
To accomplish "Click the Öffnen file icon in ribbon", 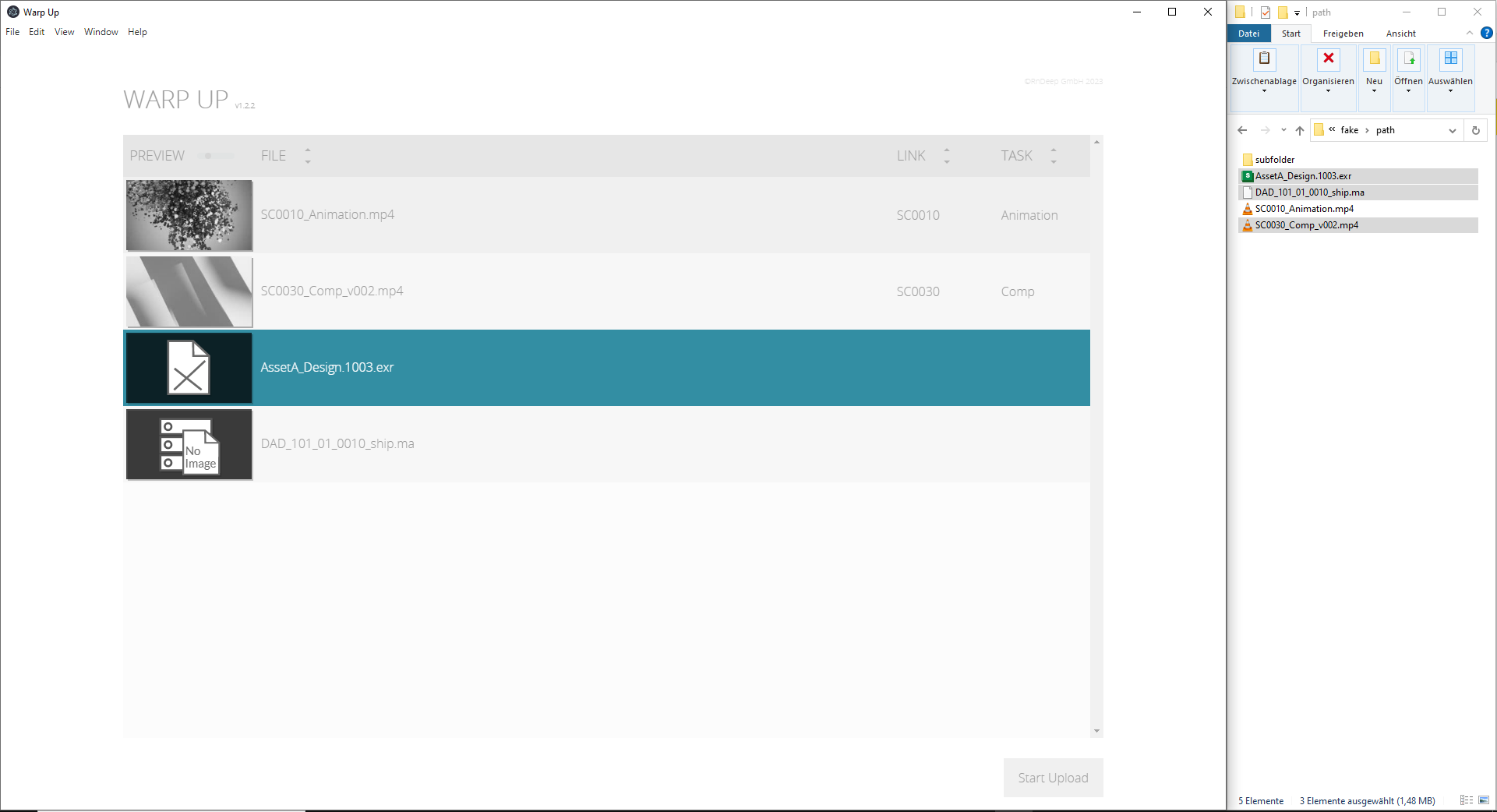I will (x=1408, y=59).
